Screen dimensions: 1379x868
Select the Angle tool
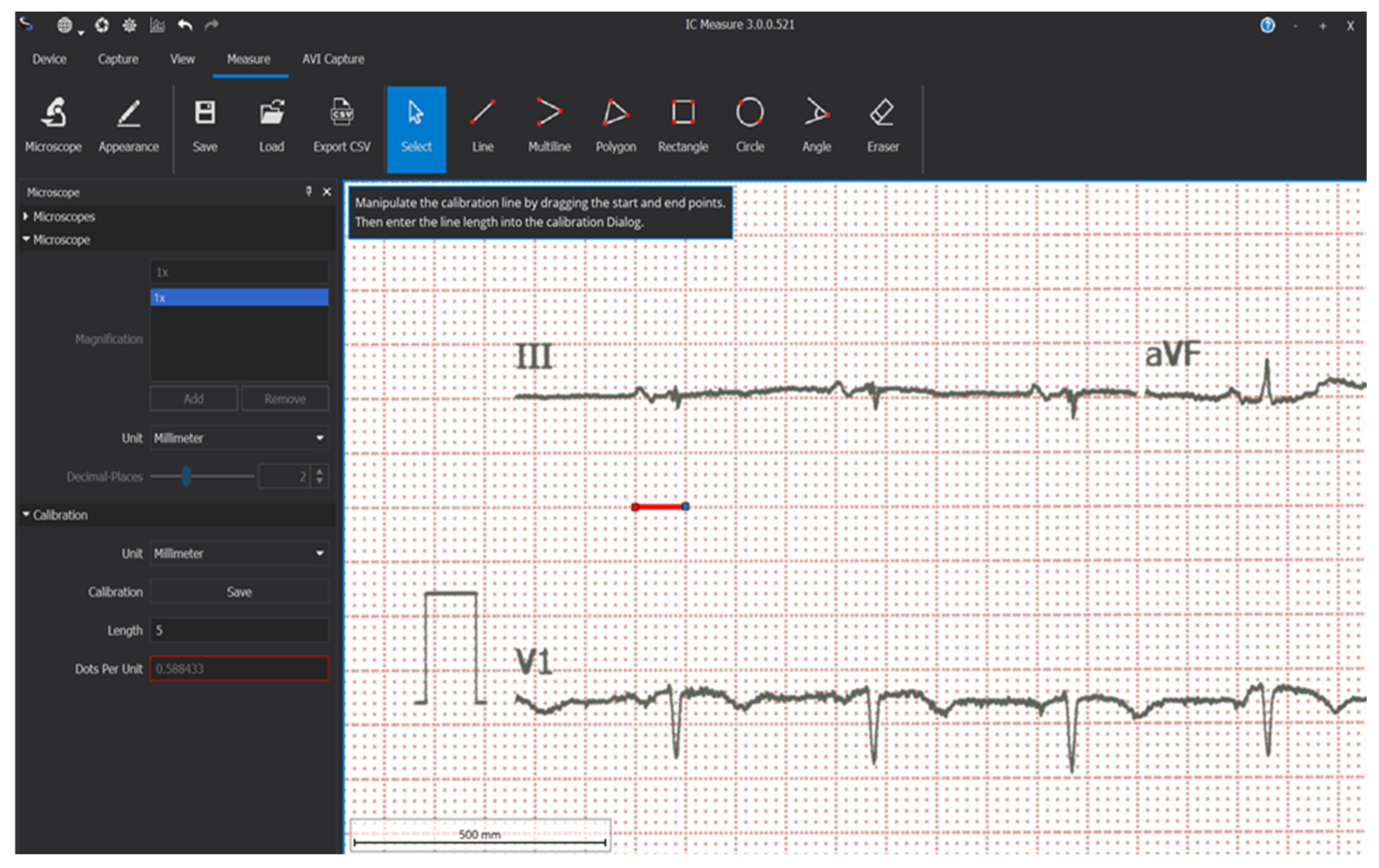[x=816, y=125]
